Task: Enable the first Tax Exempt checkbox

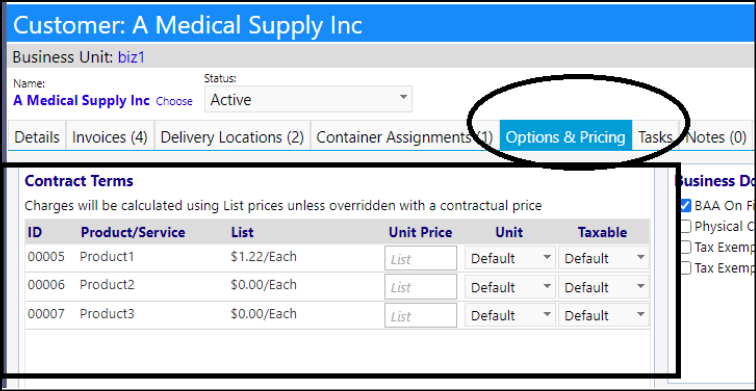Action: [685, 247]
